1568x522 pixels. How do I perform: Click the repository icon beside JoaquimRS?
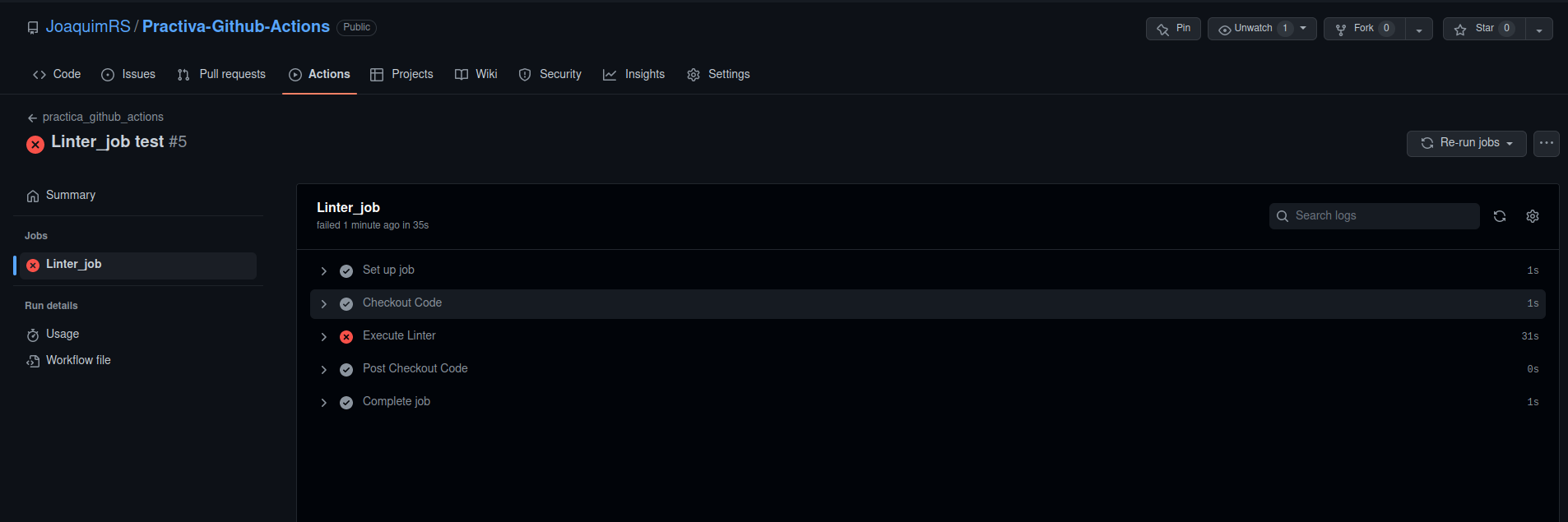33,28
